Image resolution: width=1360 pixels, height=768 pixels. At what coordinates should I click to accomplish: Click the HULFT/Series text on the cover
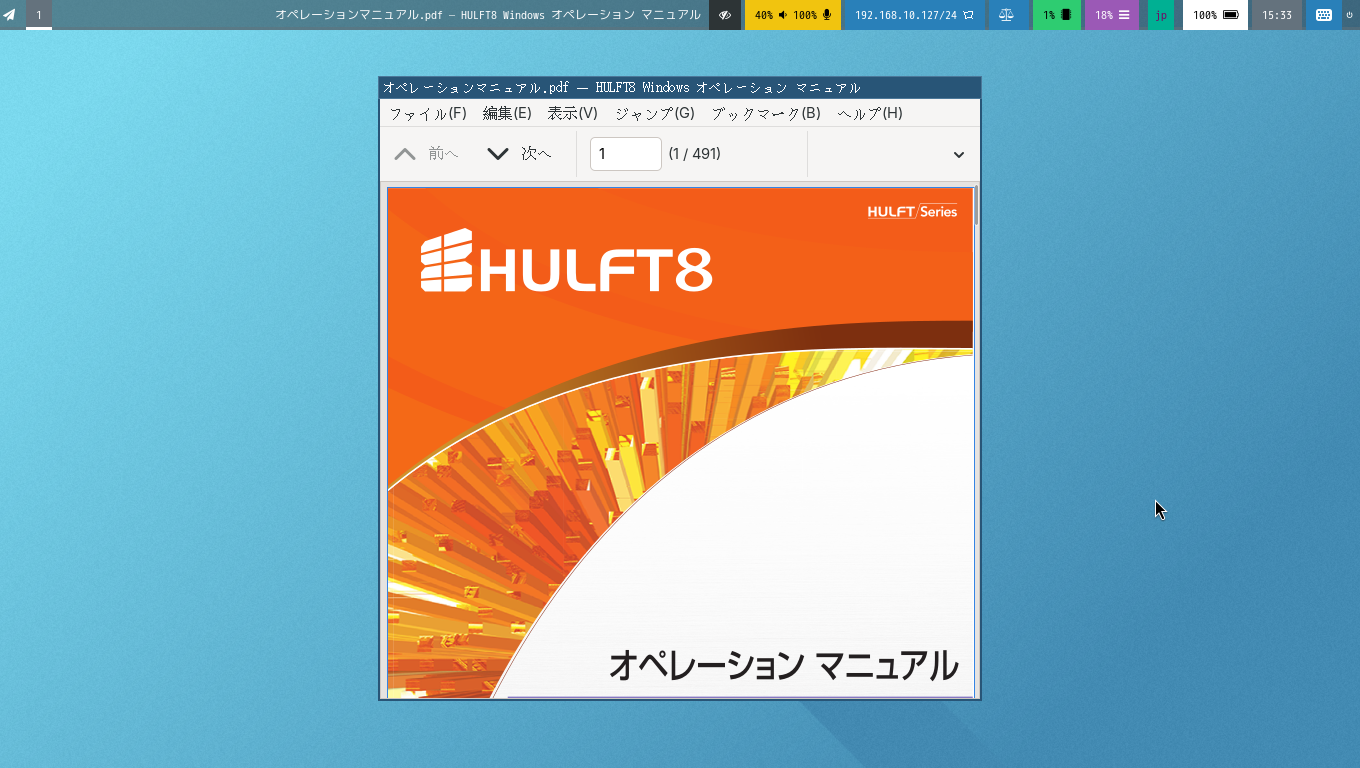coord(912,211)
